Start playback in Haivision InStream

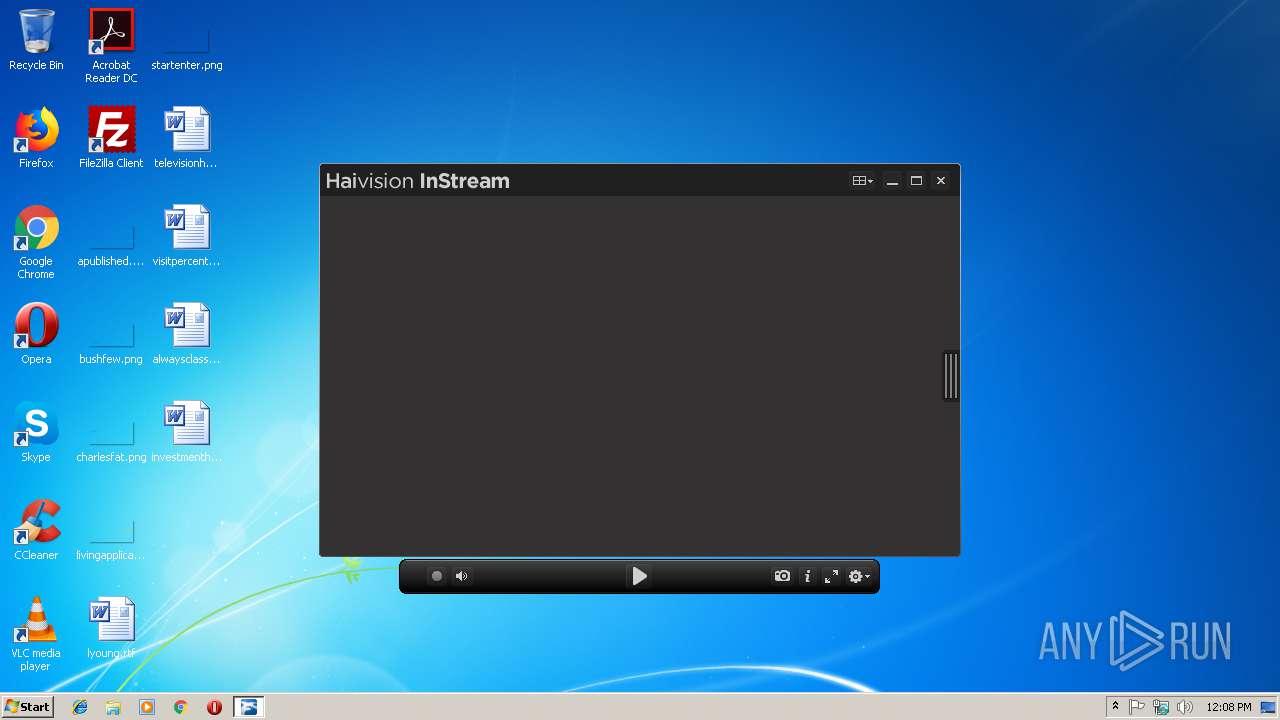point(639,576)
